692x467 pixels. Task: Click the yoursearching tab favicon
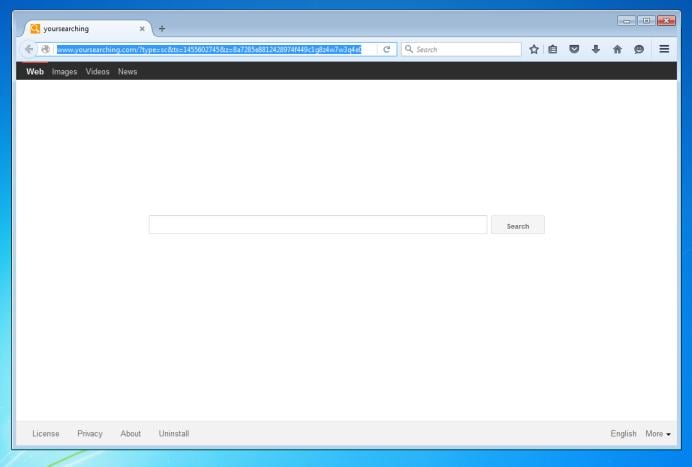[35, 29]
